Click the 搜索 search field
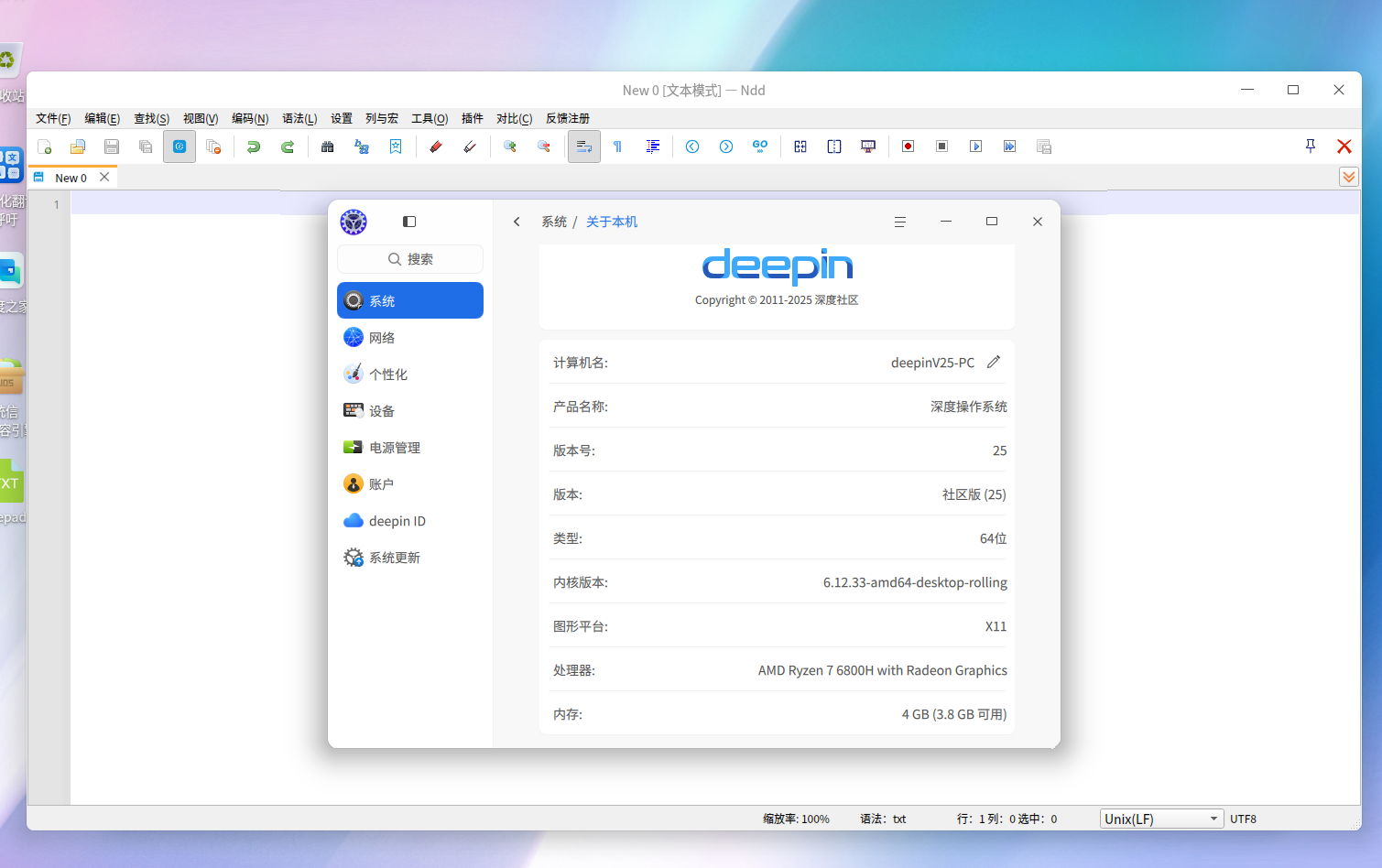The width and height of the screenshot is (1382, 868). pyautogui.click(x=410, y=259)
